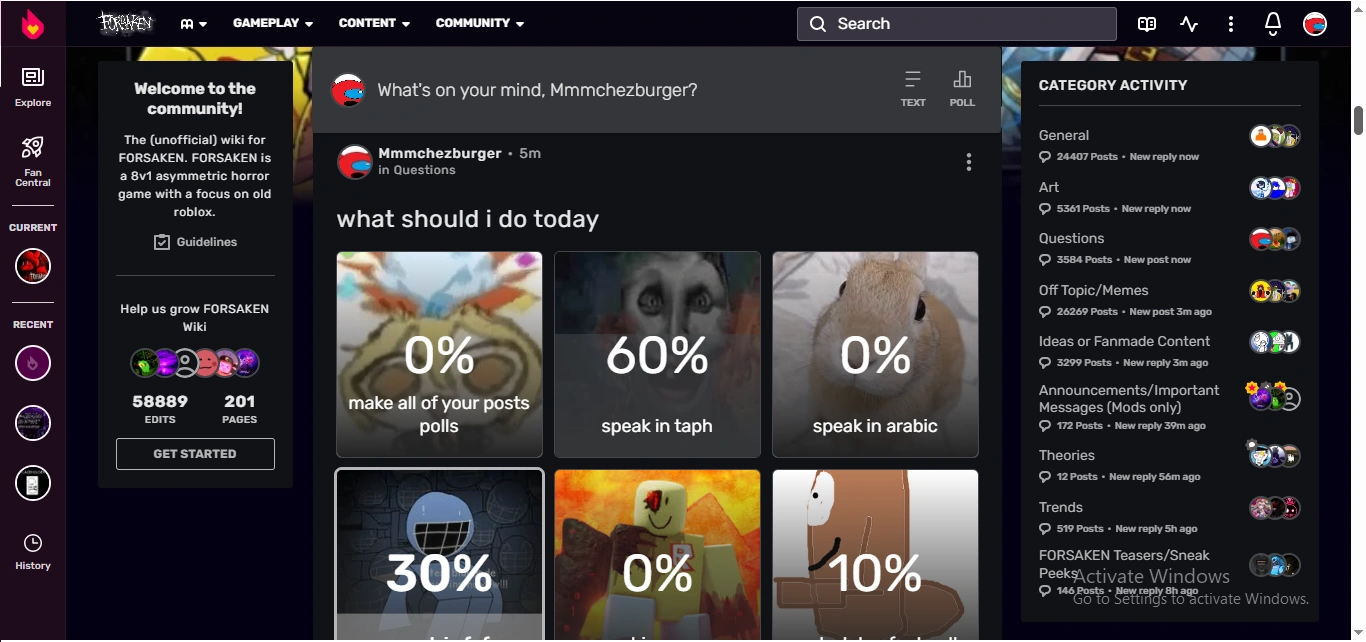The width and height of the screenshot is (1366, 642).
Task: Click Theories category participant avatars
Action: point(1275,456)
